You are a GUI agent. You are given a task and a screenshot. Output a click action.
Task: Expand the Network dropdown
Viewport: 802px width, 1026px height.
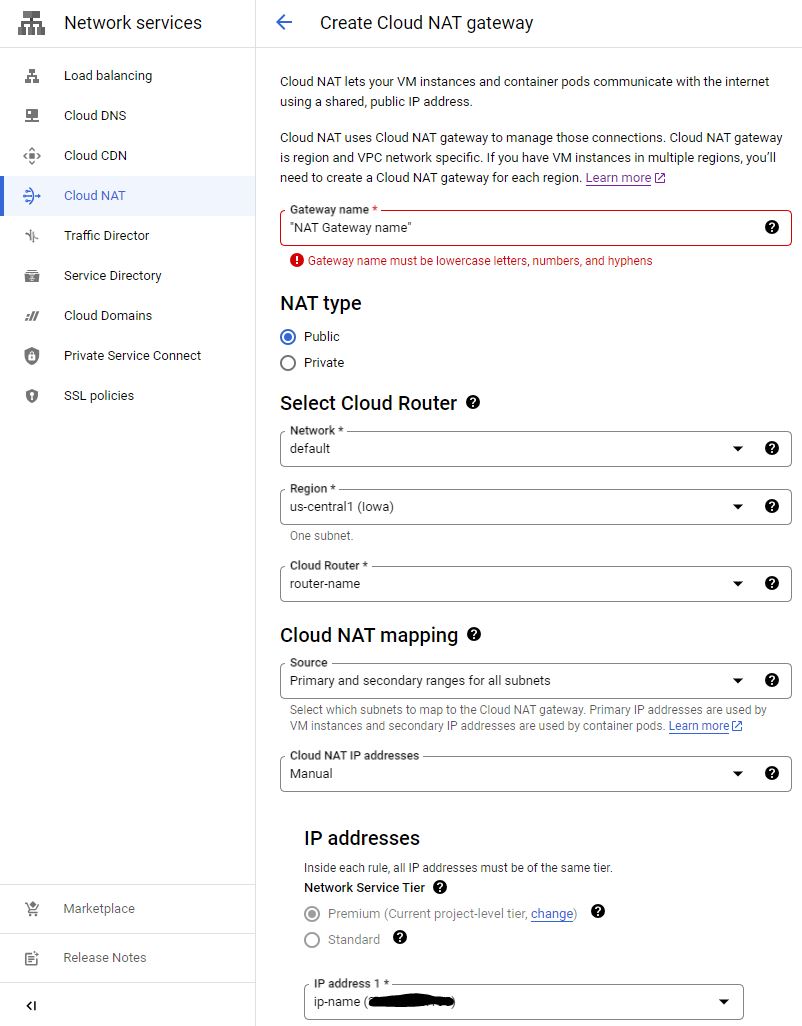pyautogui.click(x=738, y=449)
